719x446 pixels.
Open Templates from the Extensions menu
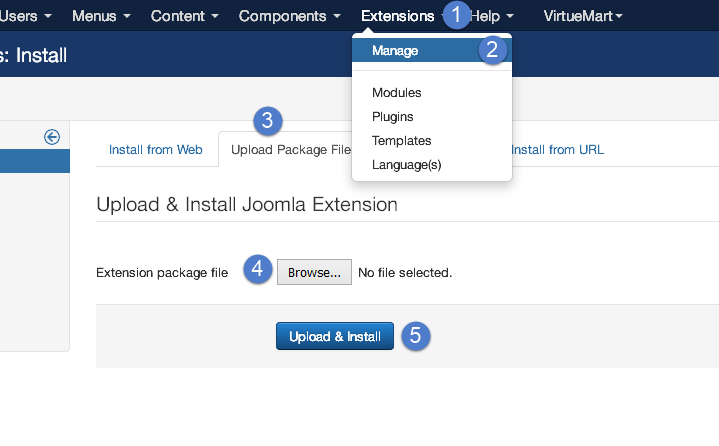[401, 141]
